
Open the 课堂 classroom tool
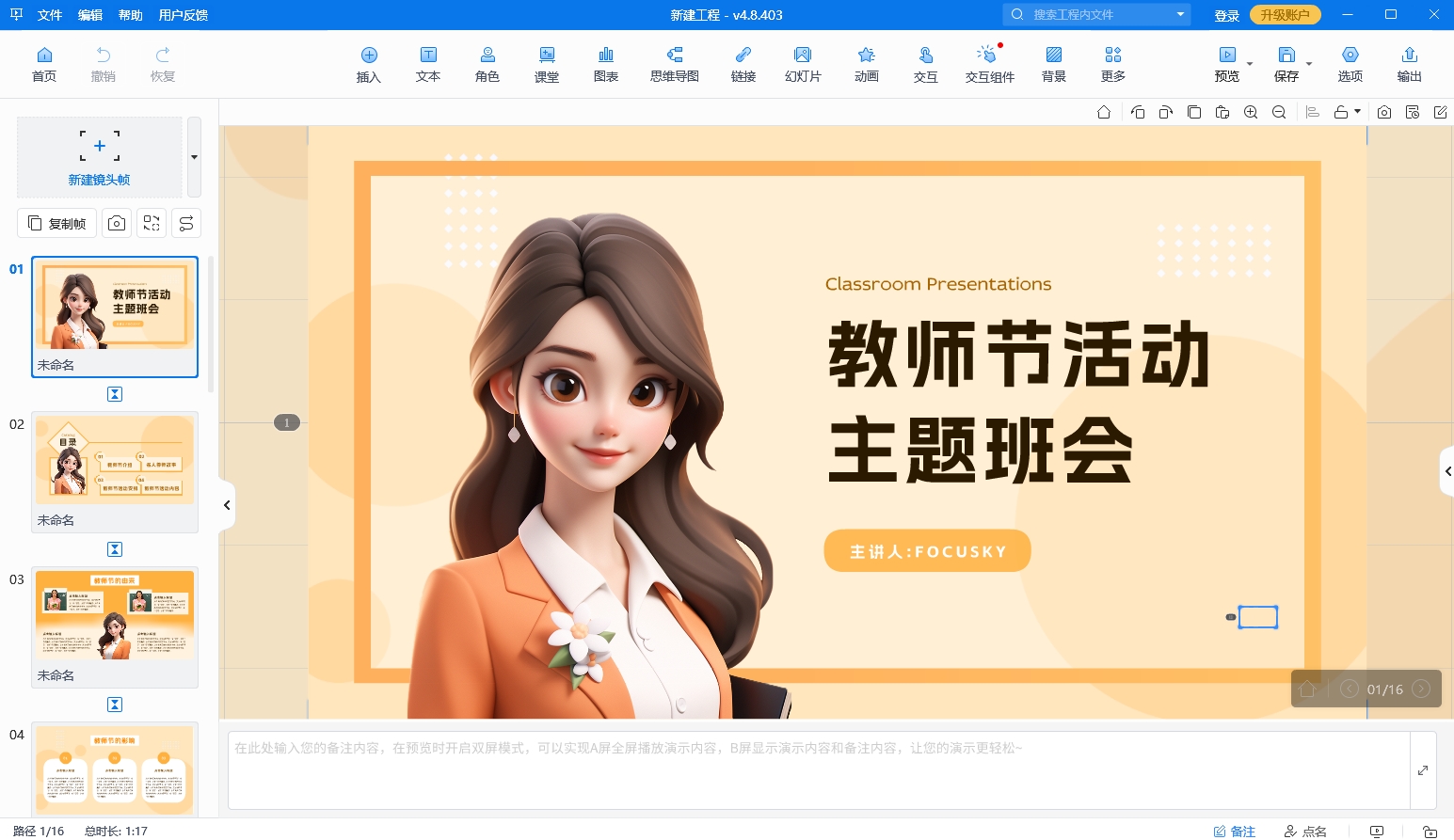point(547,65)
